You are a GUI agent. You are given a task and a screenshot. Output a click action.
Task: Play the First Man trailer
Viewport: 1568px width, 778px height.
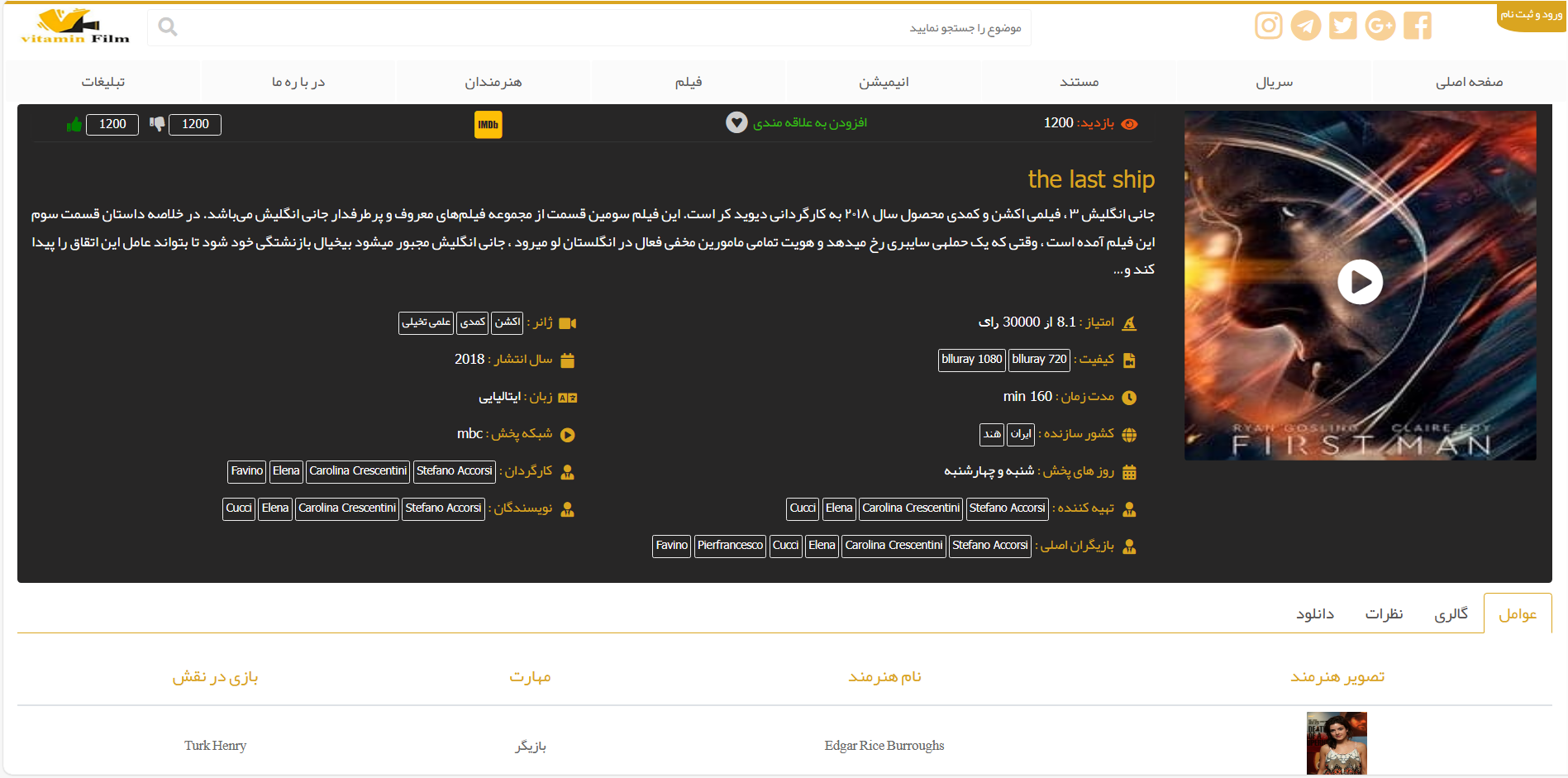tap(1360, 282)
